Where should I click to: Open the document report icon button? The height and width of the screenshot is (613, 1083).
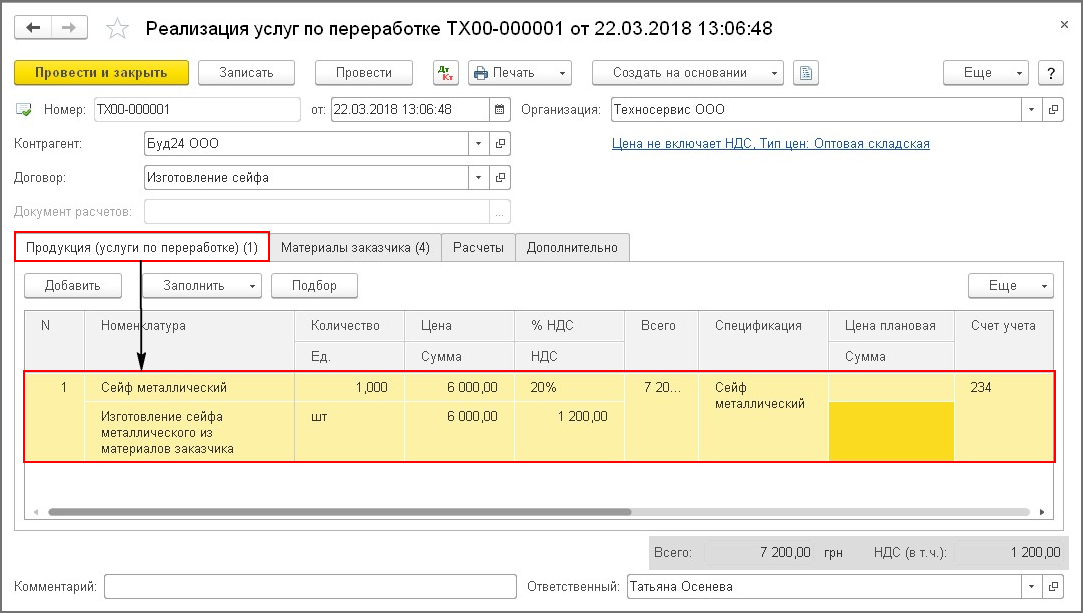[806, 73]
